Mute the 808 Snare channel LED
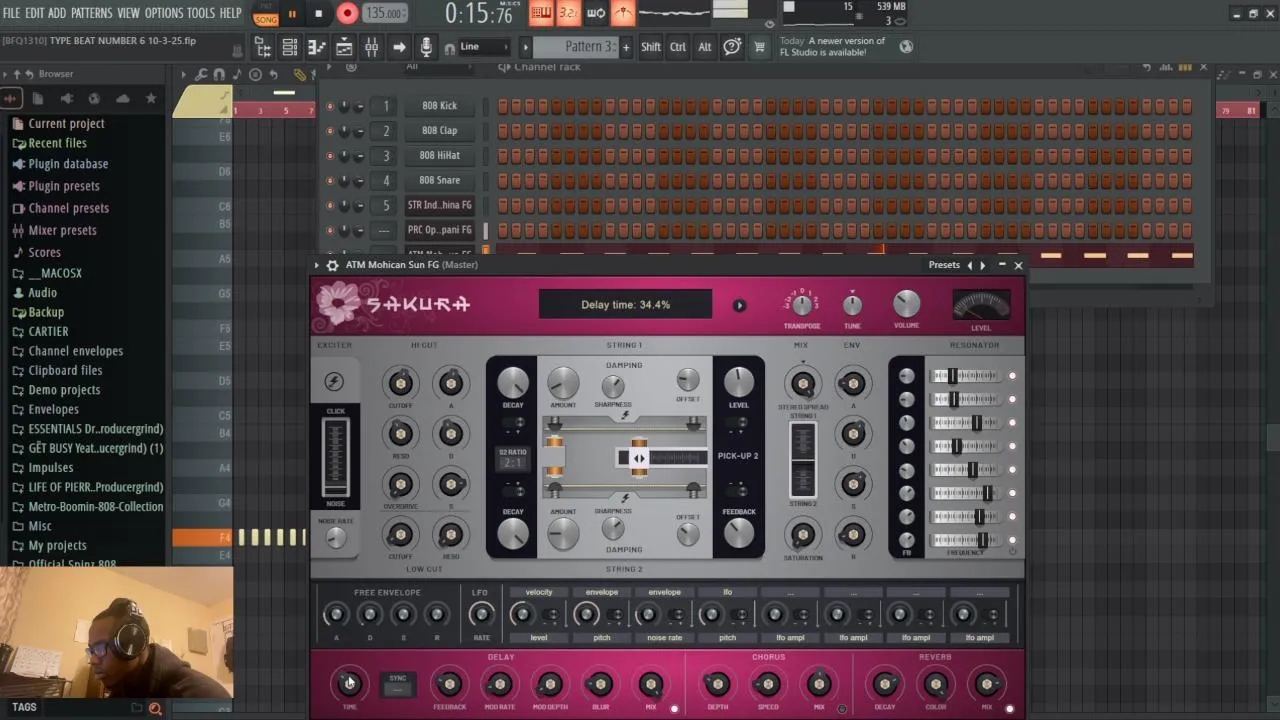 click(x=330, y=181)
